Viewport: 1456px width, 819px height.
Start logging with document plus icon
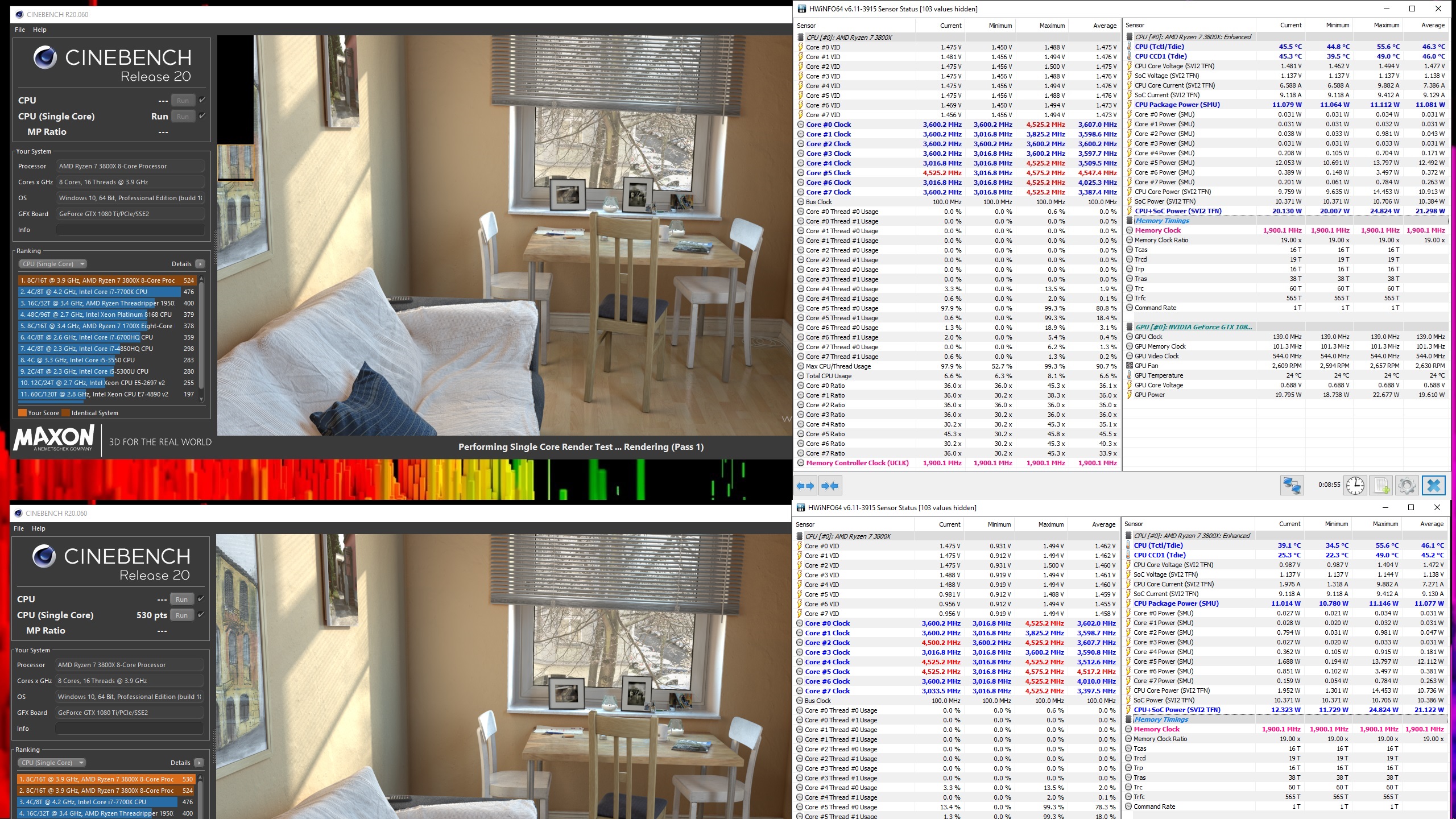pos(1381,486)
